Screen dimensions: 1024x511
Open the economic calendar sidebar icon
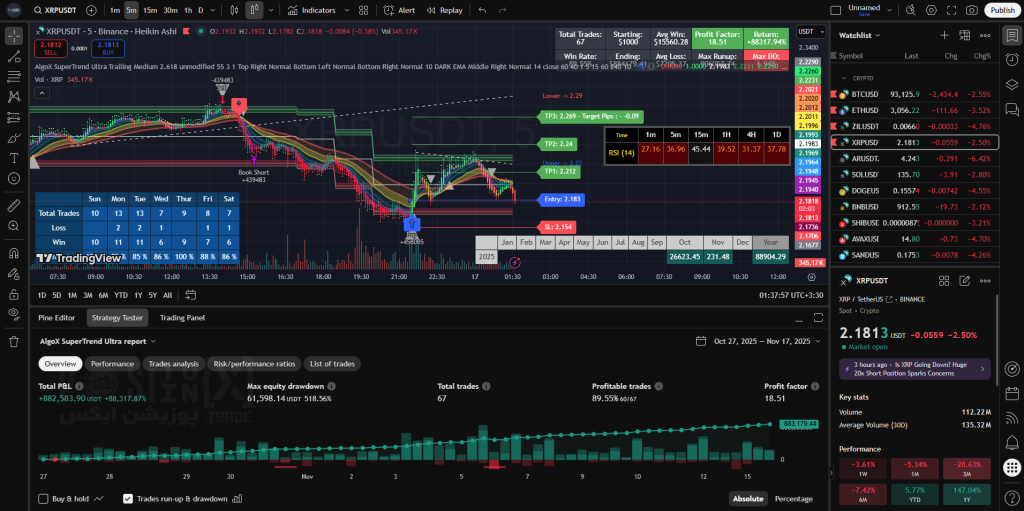click(1012, 394)
